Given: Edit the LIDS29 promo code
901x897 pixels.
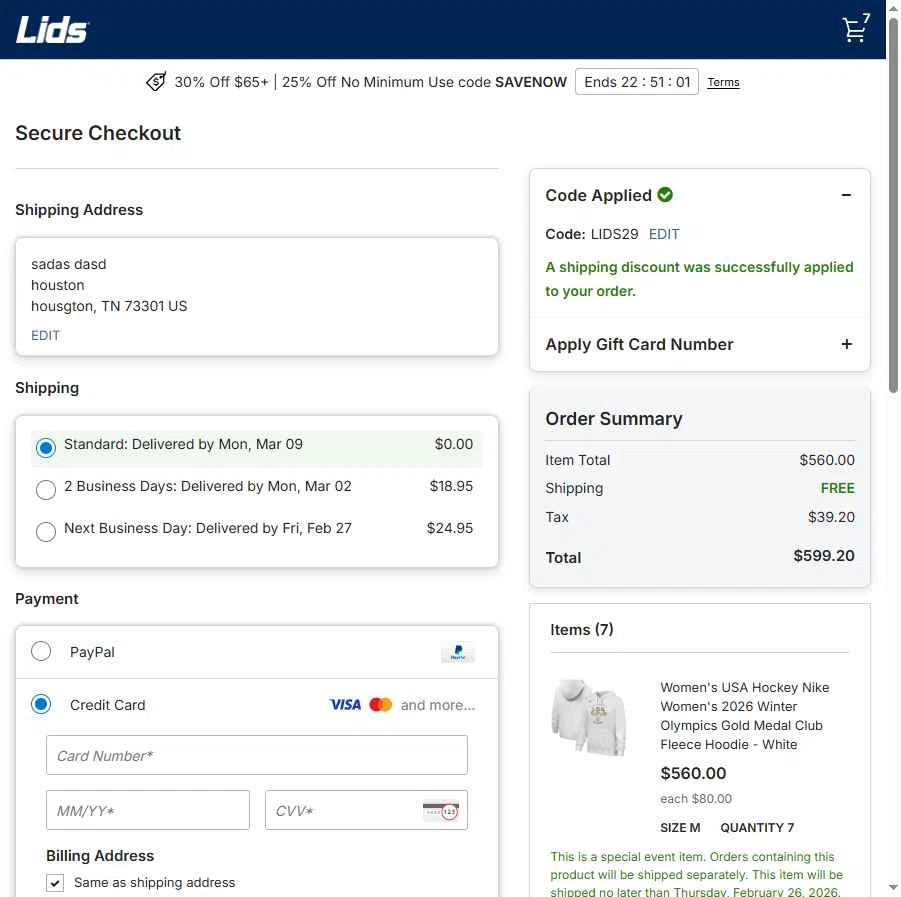Looking at the screenshot, I should click(x=664, y=234).
